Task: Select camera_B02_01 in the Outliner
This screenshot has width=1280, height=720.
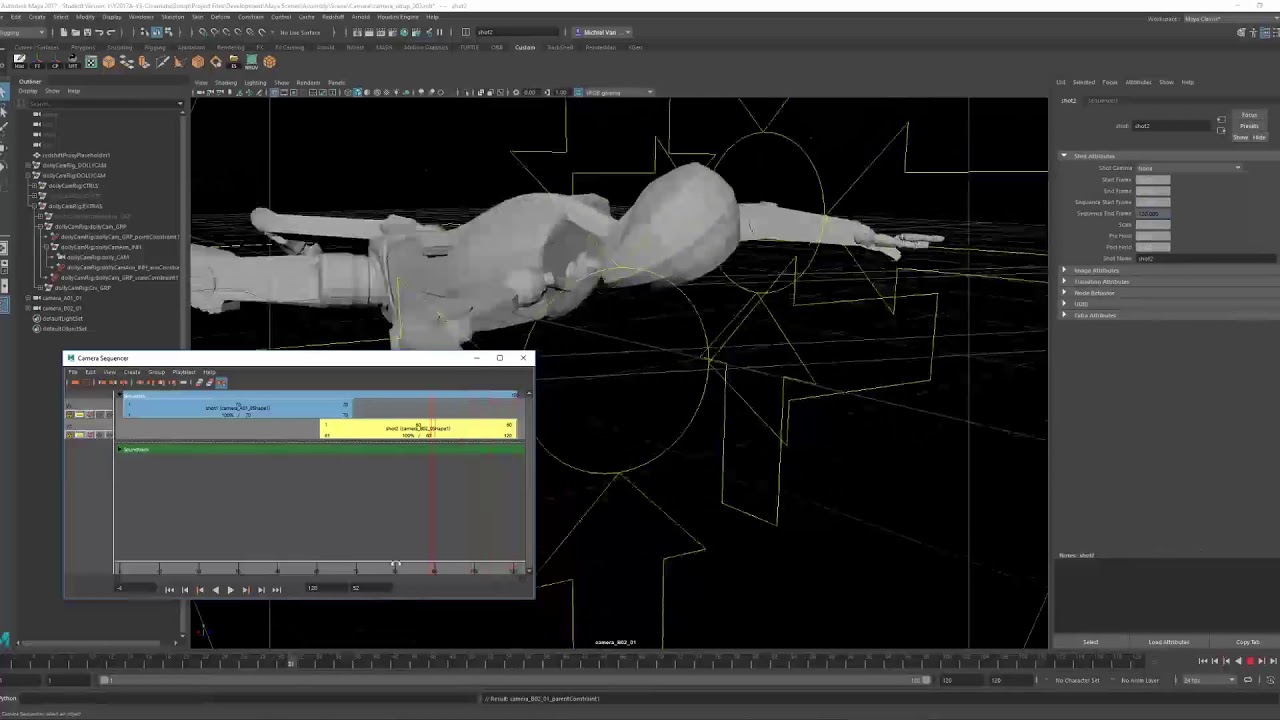Action: (62, 308)
